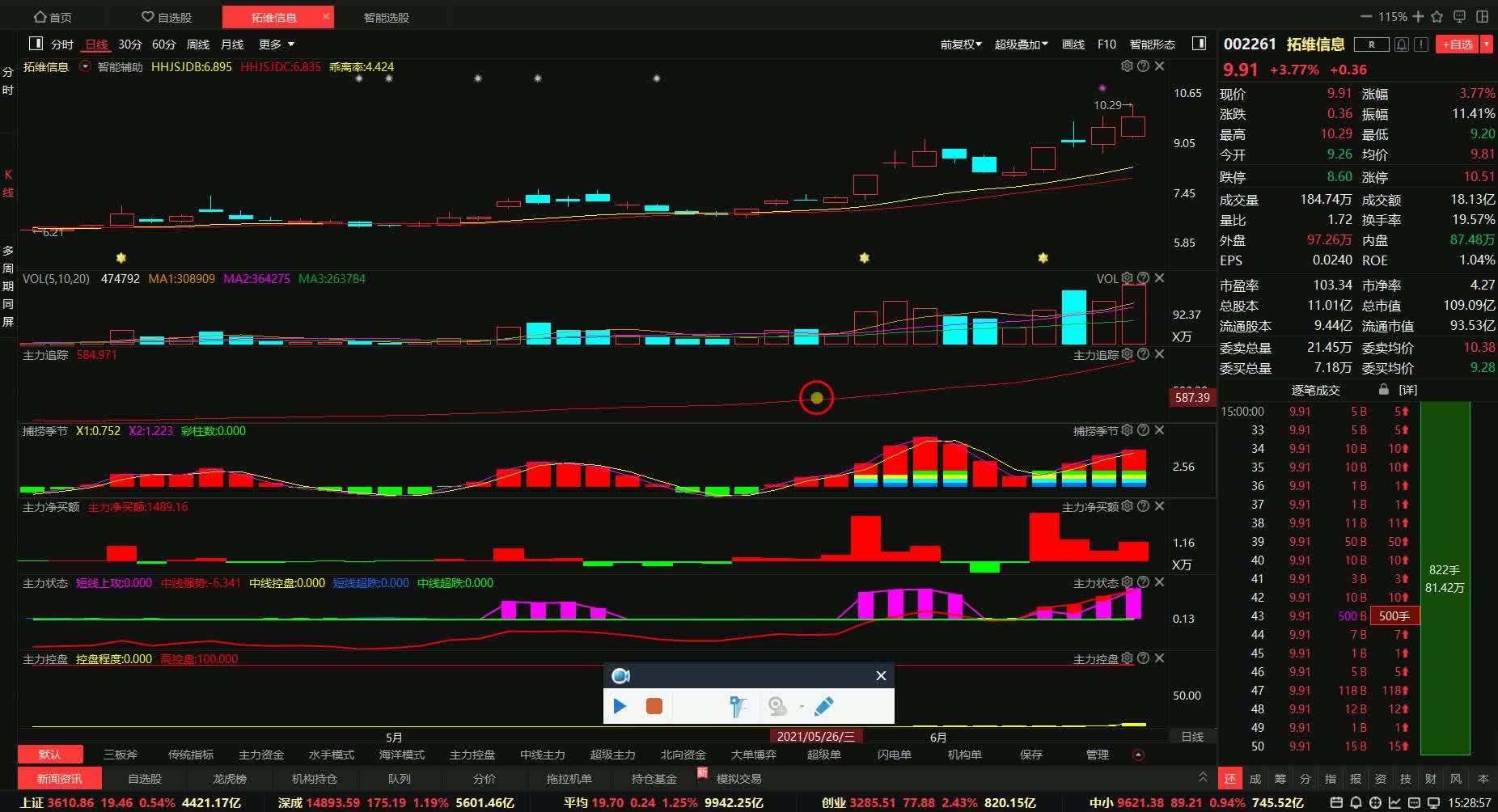Select the 画线 drawing tool
This screenshot has width=1498, height=812.
coord(1073,44)
